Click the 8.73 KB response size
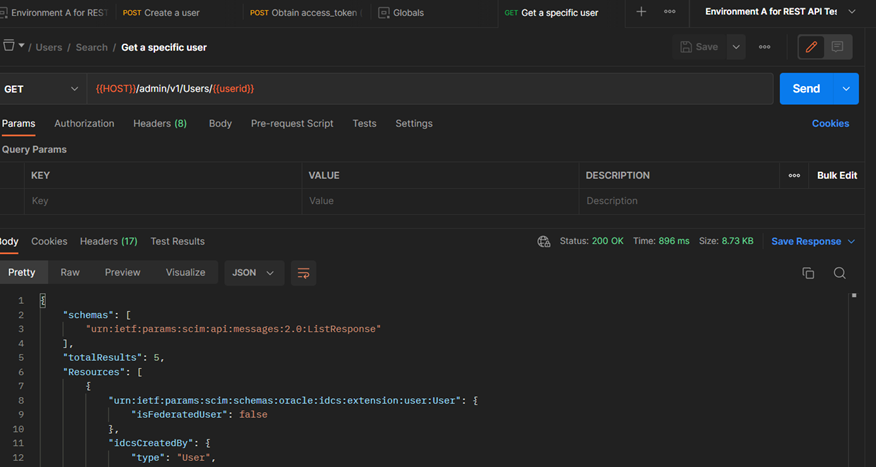This screenshot has width=876, height=467. [x=737, y=241]
